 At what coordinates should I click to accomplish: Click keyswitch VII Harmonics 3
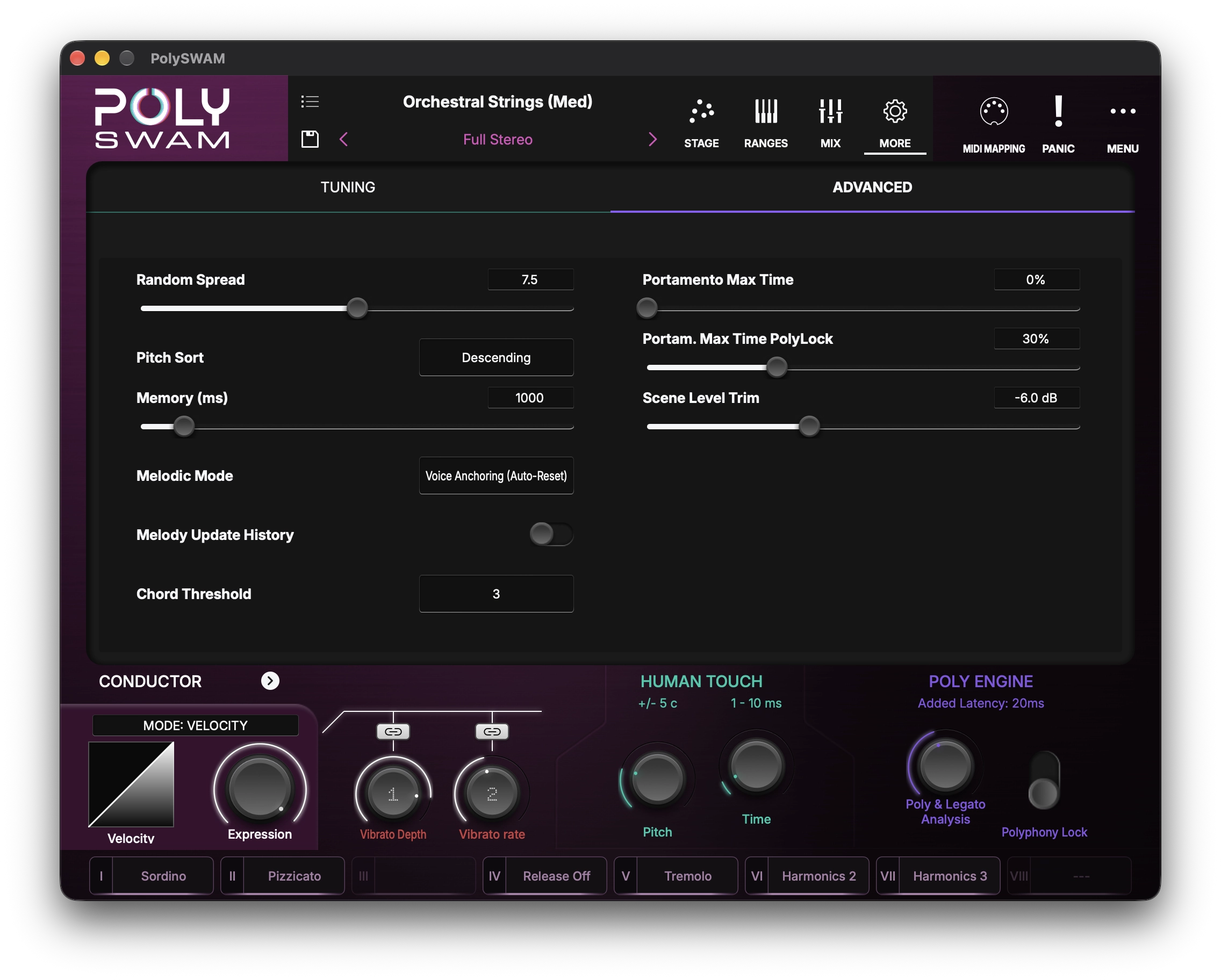(x=938, y=876)
